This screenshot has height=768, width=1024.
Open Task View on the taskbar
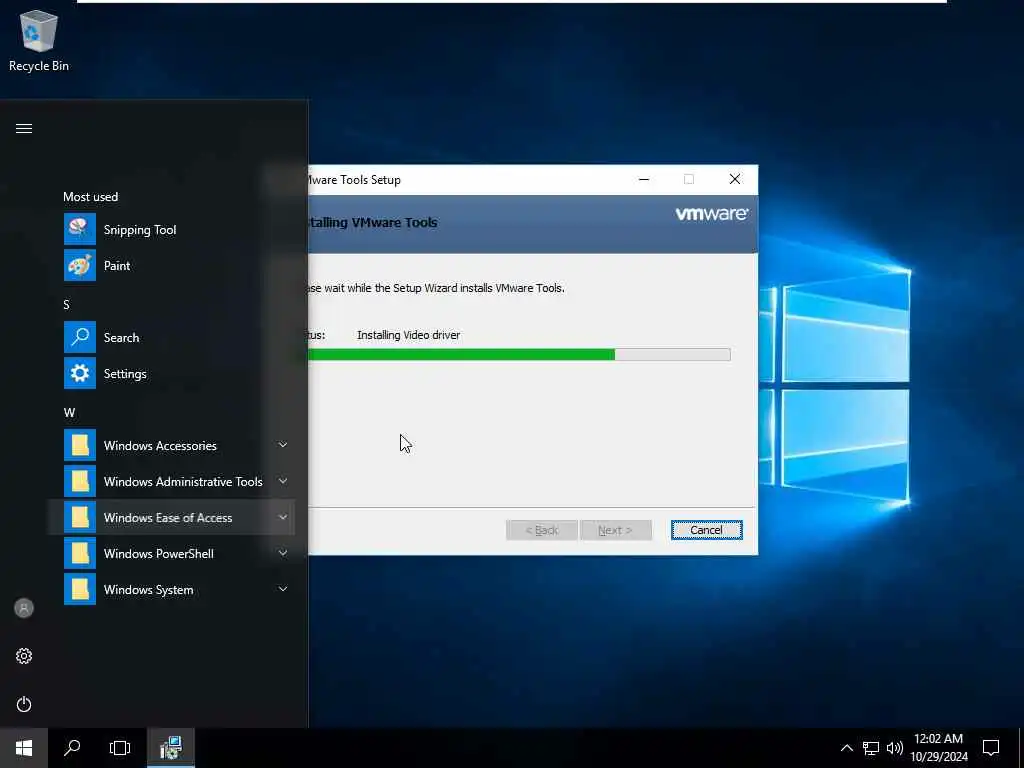coord(120,748)
